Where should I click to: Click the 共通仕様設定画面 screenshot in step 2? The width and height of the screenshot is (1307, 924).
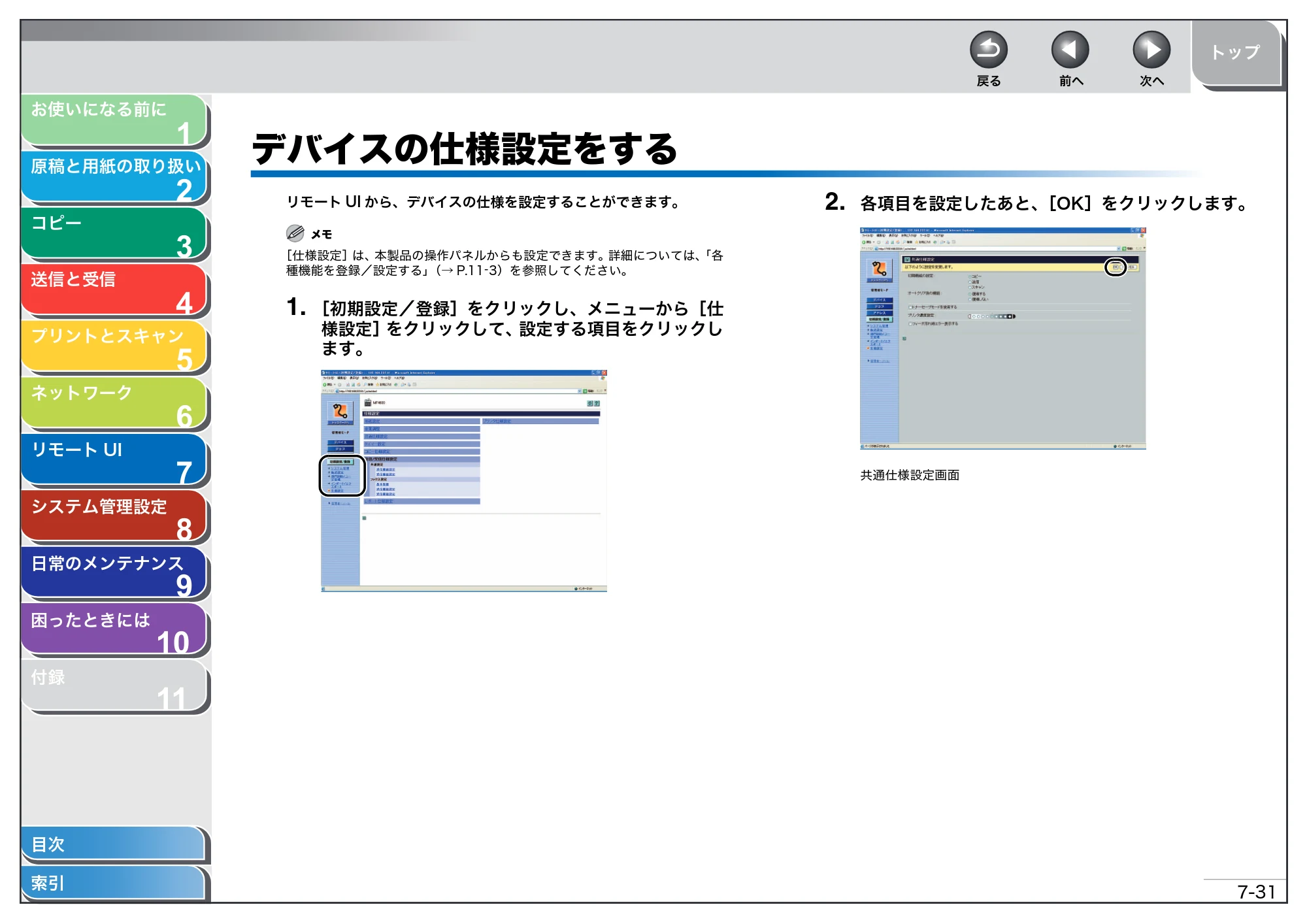[1002, 338]
